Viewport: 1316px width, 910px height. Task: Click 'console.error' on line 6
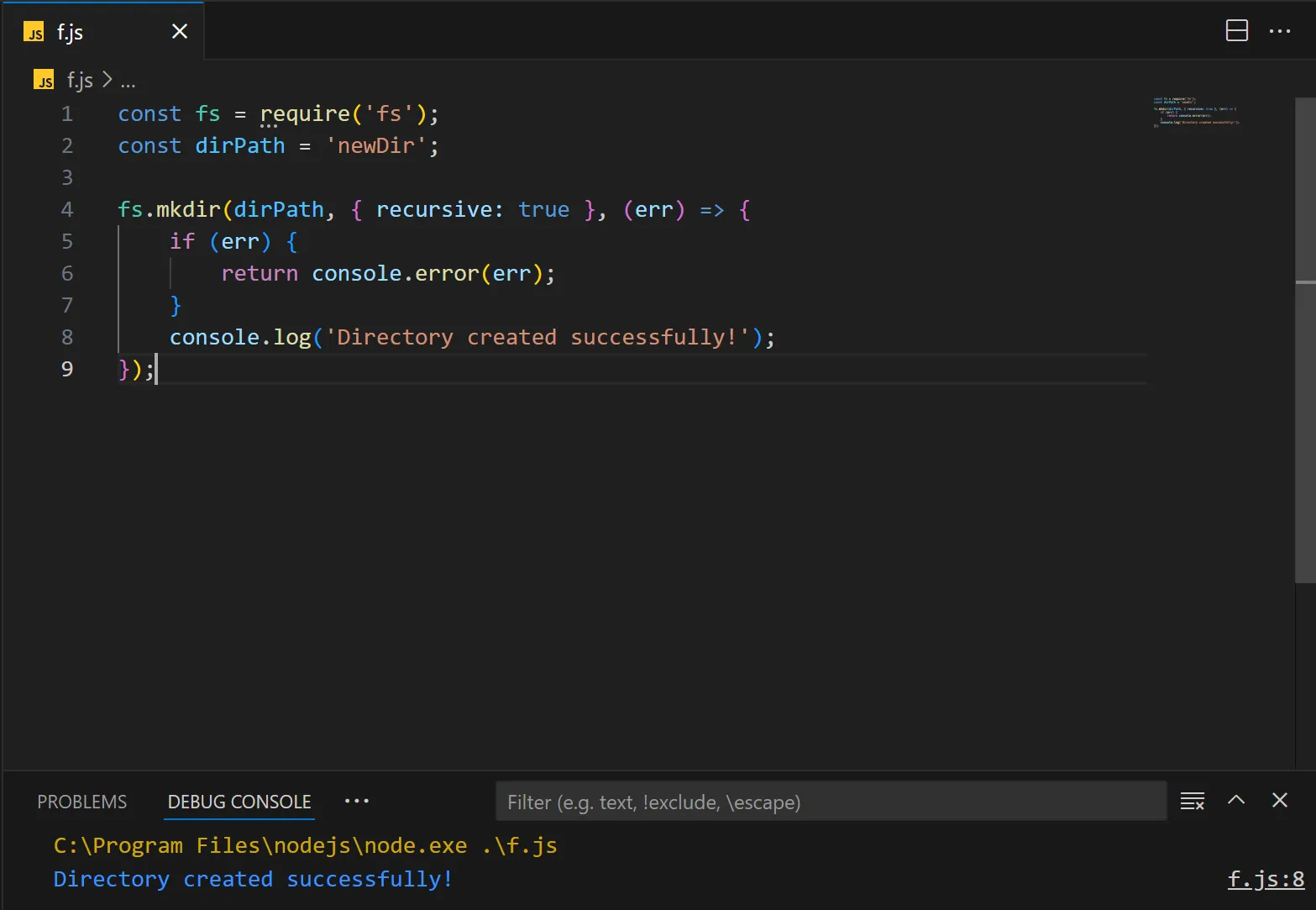(396, 273)
